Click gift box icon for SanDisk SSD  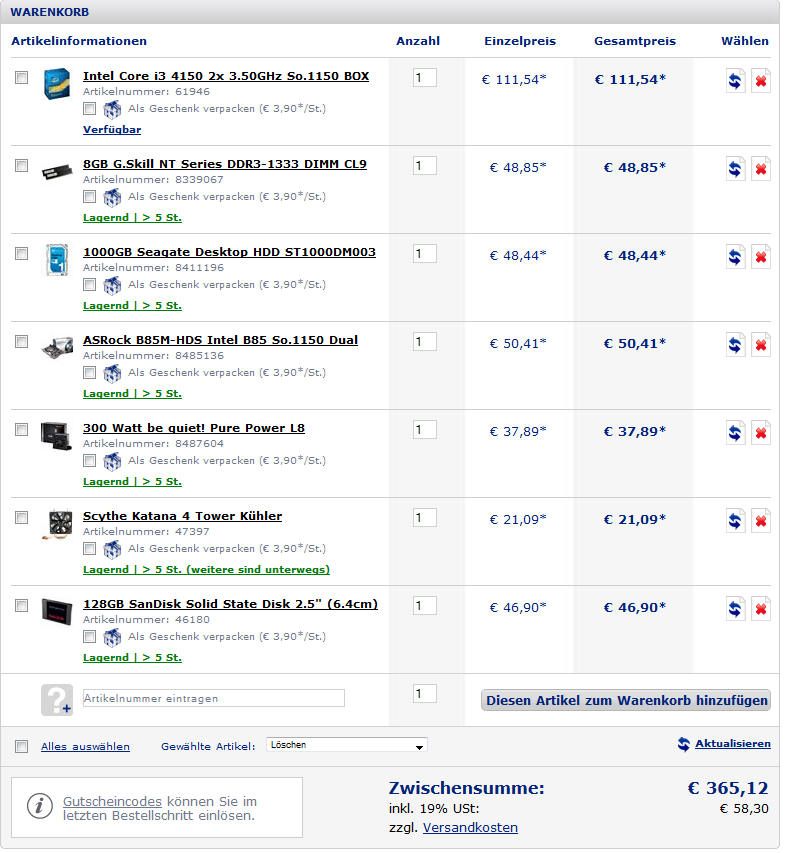coord(113,639)
